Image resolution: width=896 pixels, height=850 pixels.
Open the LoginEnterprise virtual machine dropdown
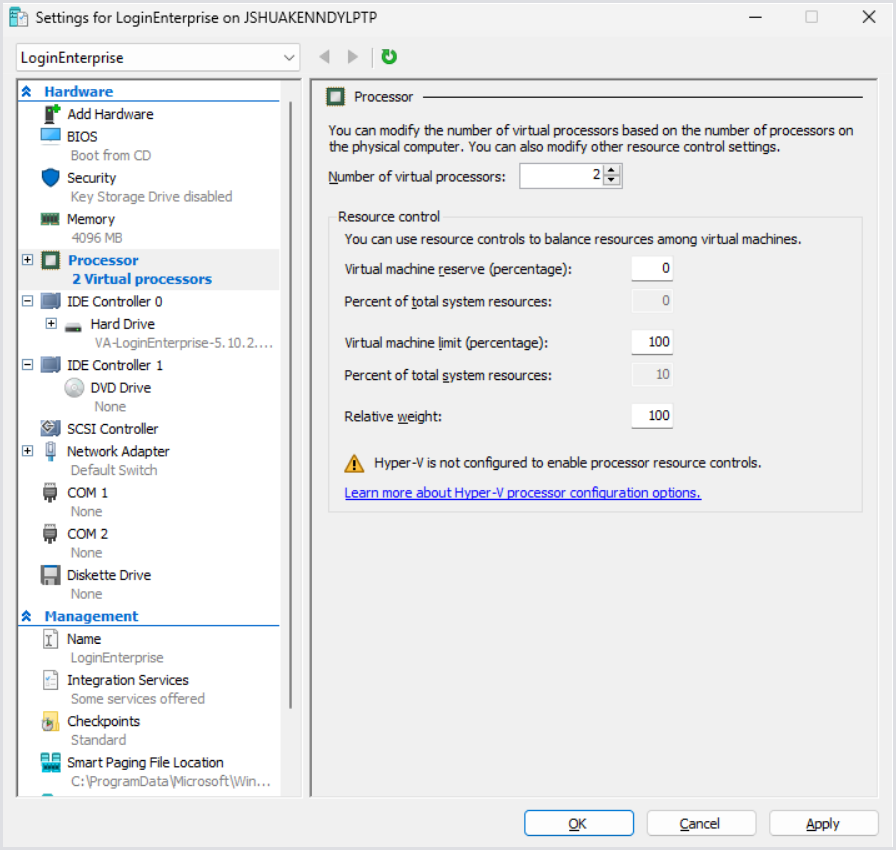pos(290,57)
